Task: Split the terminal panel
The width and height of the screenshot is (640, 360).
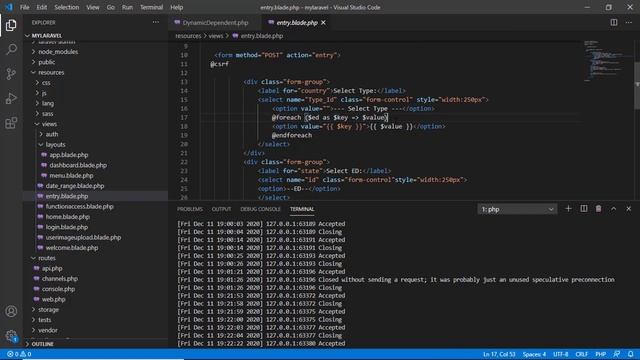Action: point(584,209)
